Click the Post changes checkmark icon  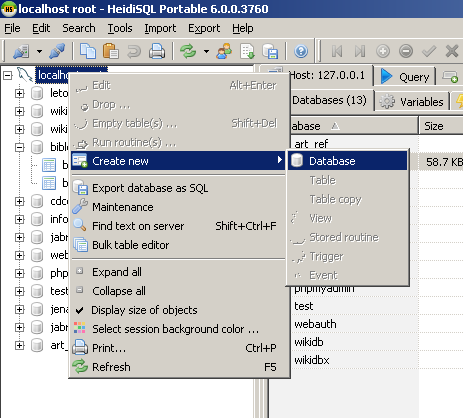point(429,51)
